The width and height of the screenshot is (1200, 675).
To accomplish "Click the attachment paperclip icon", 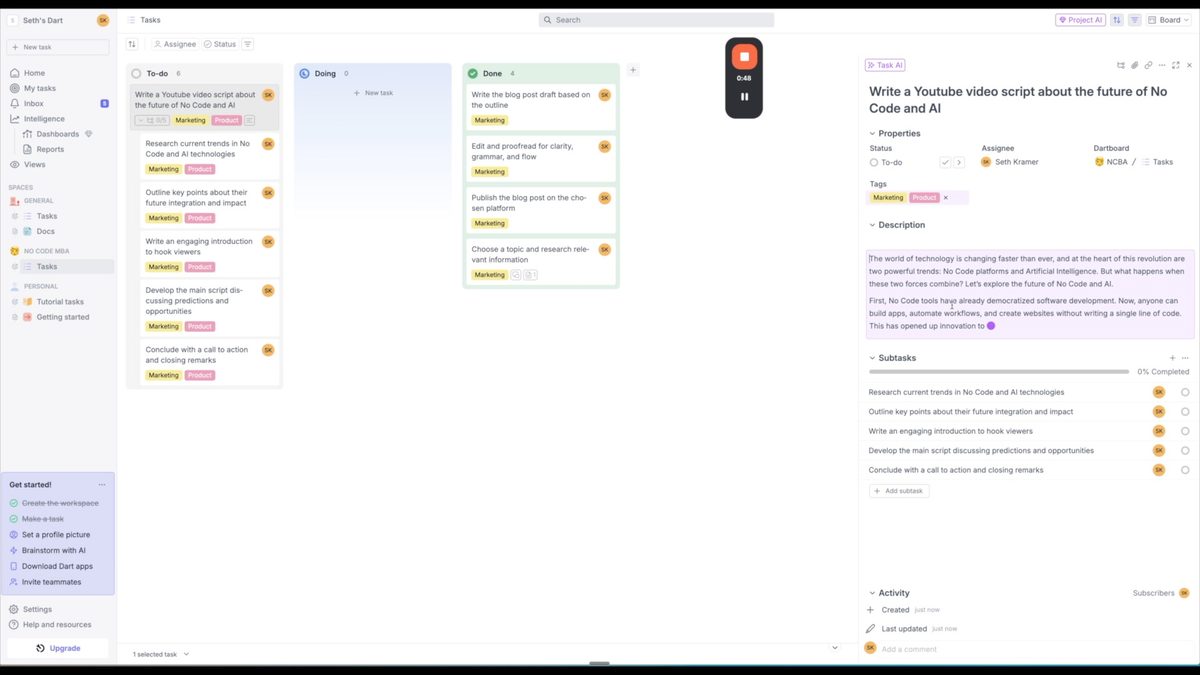I will 1135,65.
